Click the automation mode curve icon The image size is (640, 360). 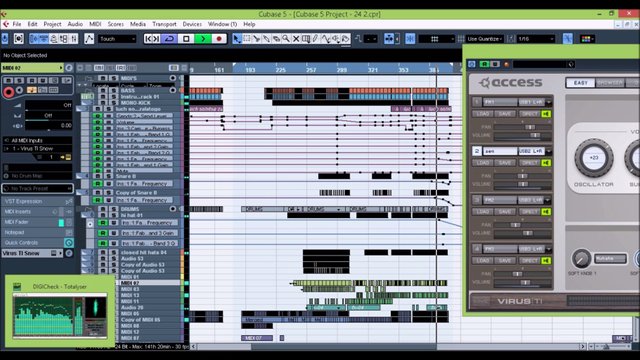(x=89, y=39)
